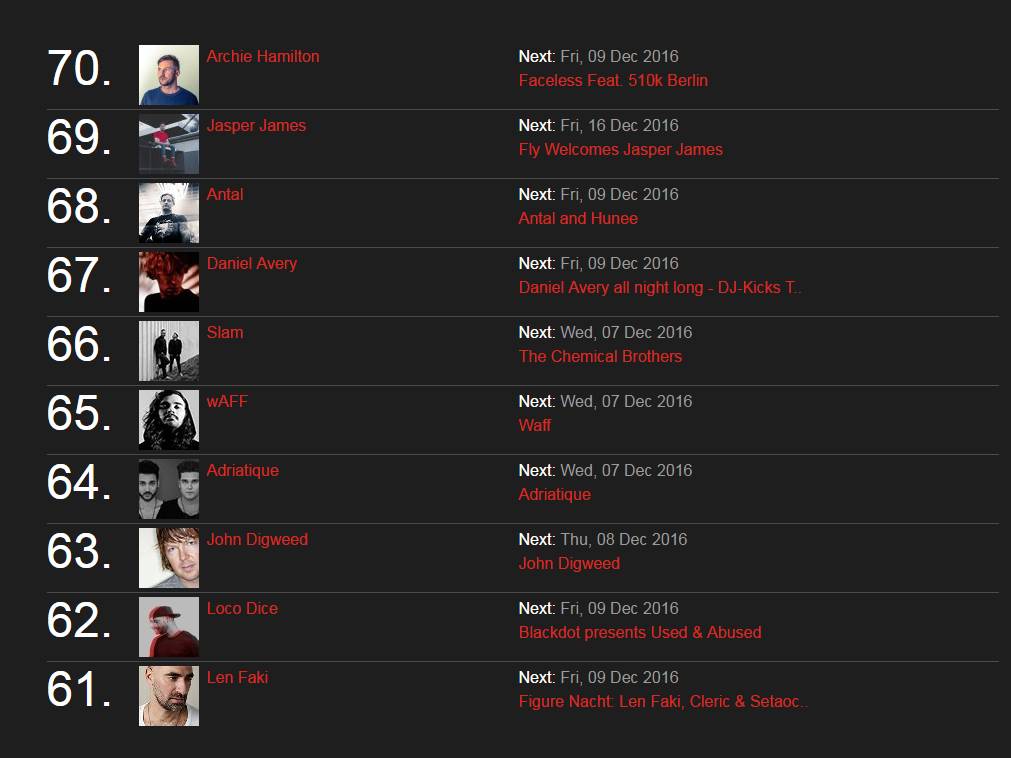Open the Len Faki name link
Image resolution: width=1011 pixels, height=758 pixels.
pos(237,678)
